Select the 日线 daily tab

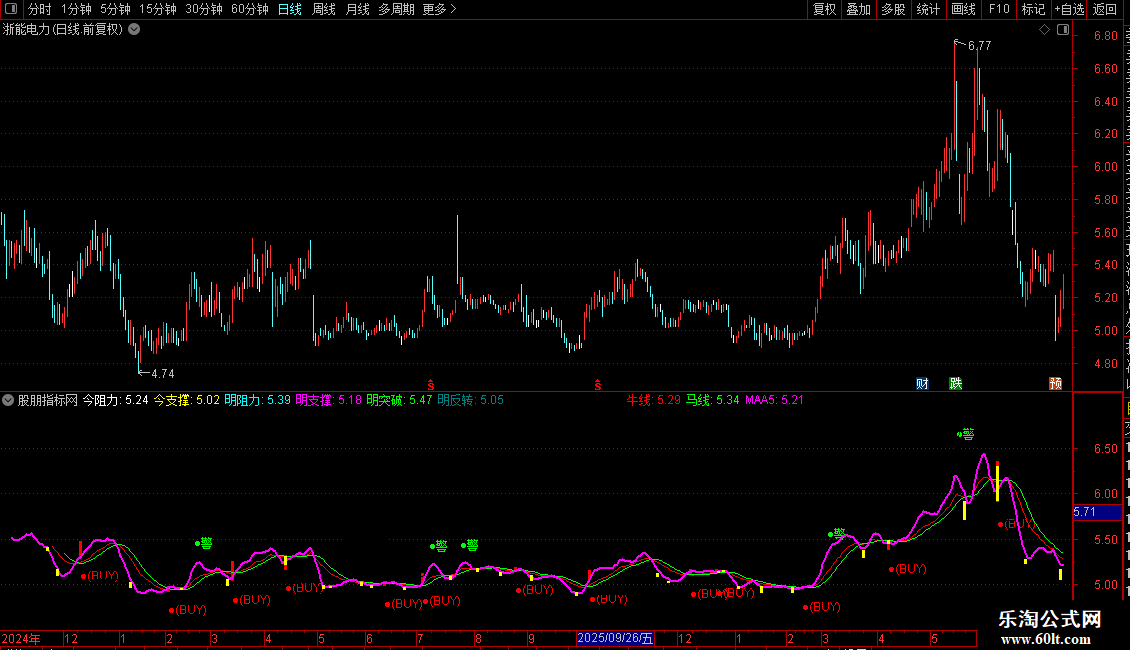(290, 9)
